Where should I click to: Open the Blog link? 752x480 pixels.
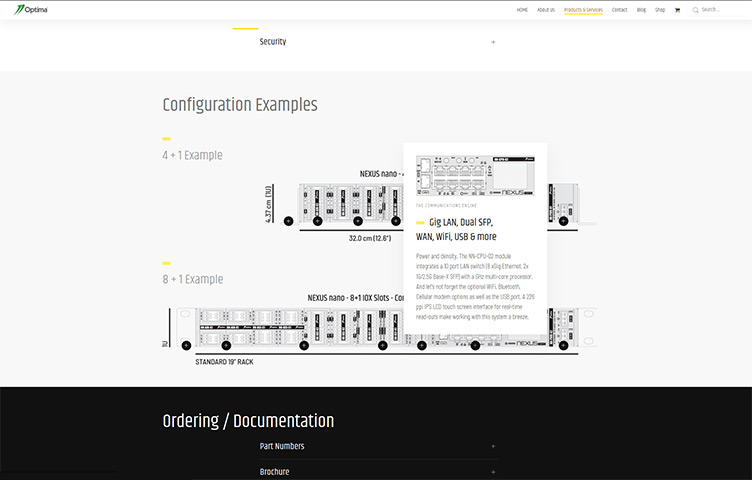[x=641, y=10]
